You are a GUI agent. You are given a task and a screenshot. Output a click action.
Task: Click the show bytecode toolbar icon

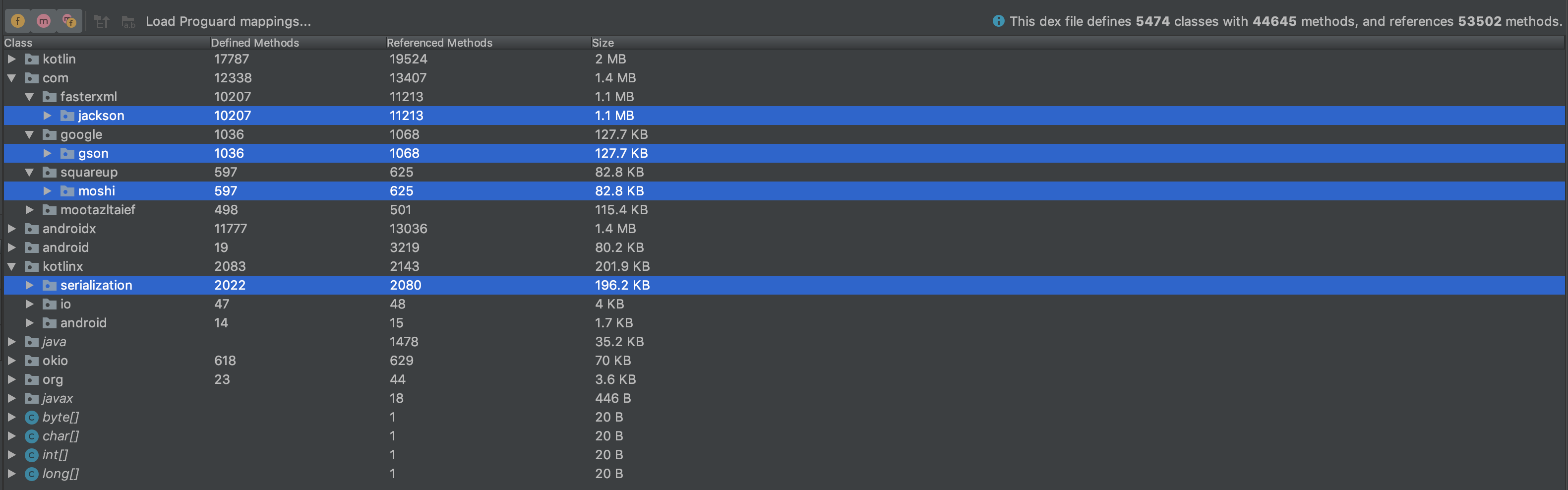(x=102, y=22)
